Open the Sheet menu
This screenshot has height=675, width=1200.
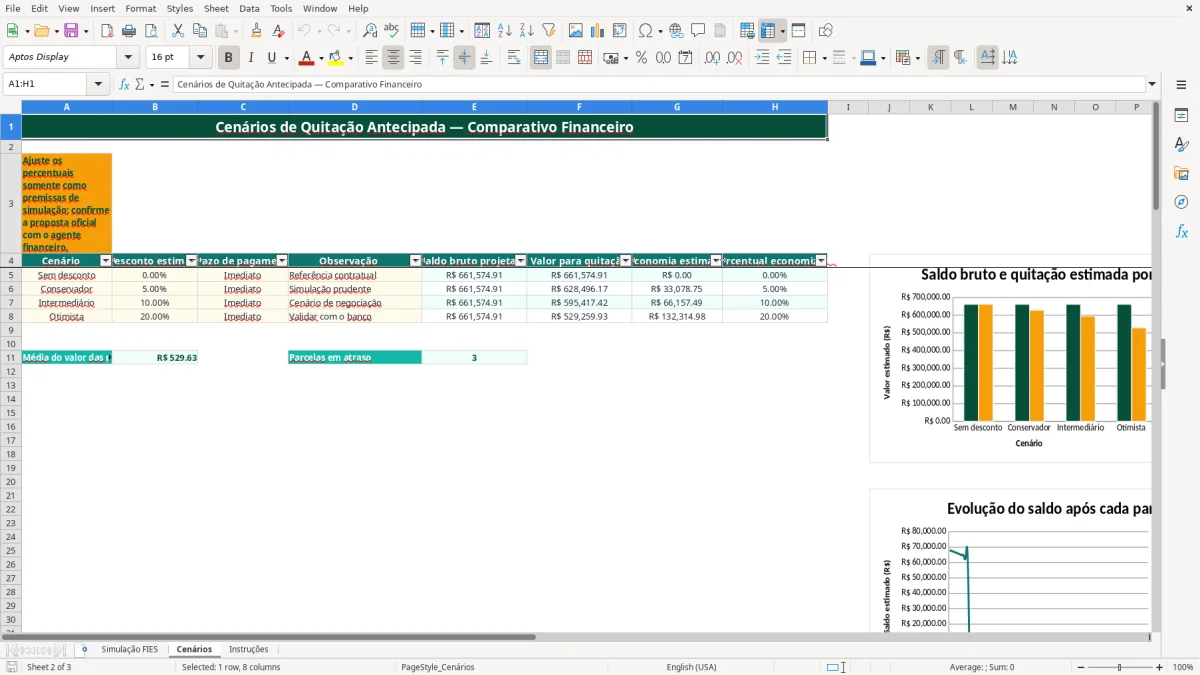pyautogui.click(x=216, y=8)
